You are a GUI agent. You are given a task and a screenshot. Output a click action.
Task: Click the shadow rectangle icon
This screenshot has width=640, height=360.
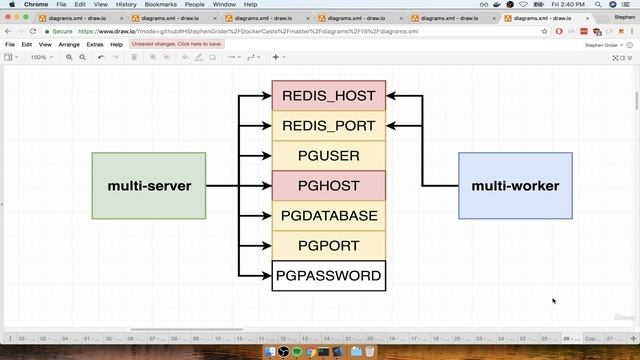click(212, 58)
